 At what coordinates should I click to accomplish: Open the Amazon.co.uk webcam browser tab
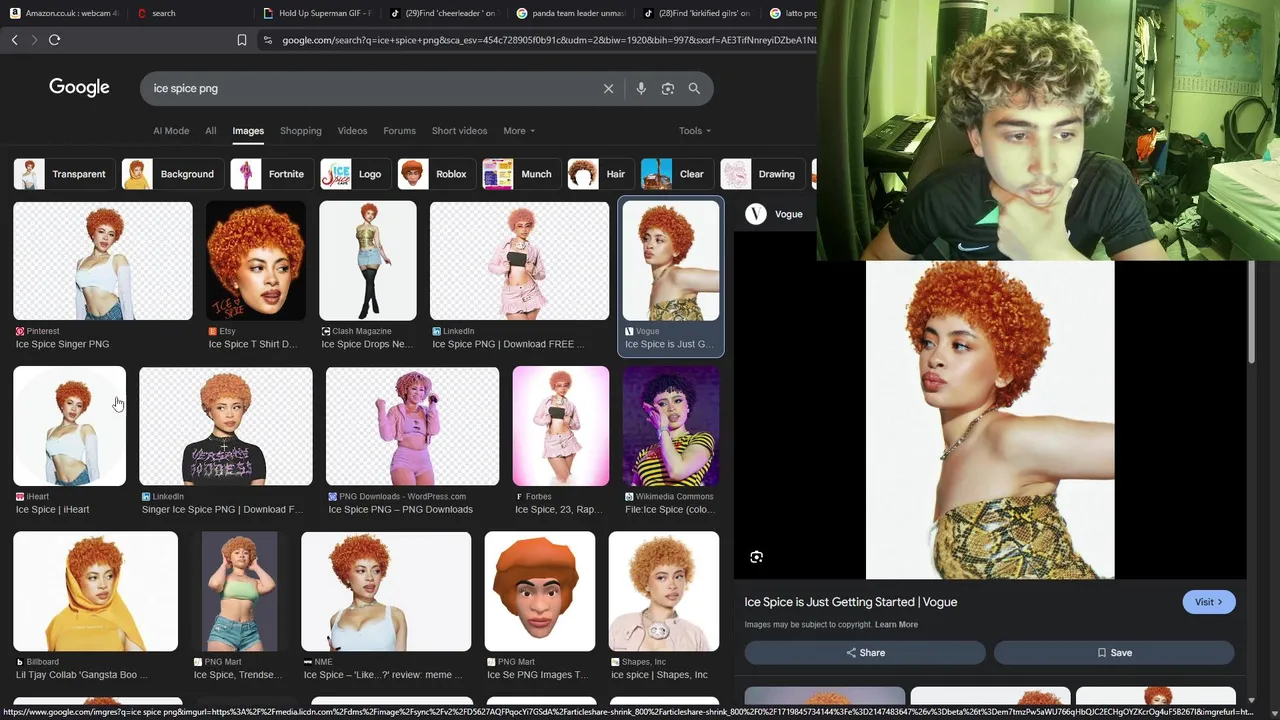click(x=65, y=13)
